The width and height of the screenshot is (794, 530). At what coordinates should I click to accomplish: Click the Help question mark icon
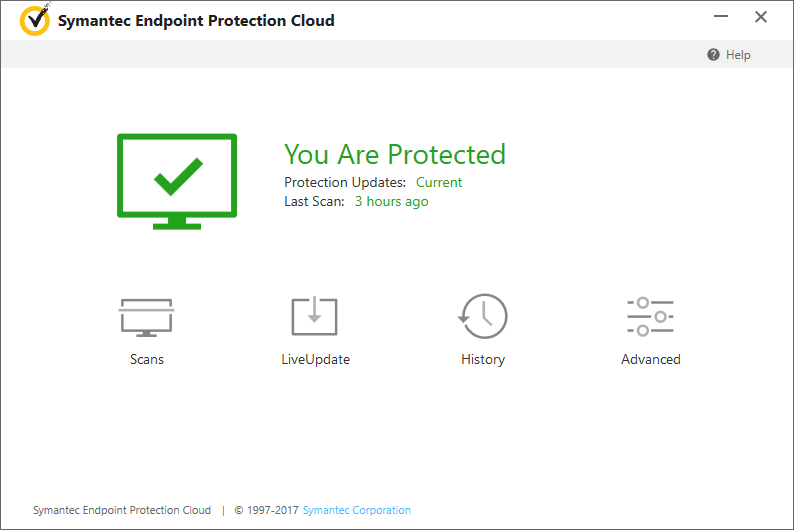(713, 55)
